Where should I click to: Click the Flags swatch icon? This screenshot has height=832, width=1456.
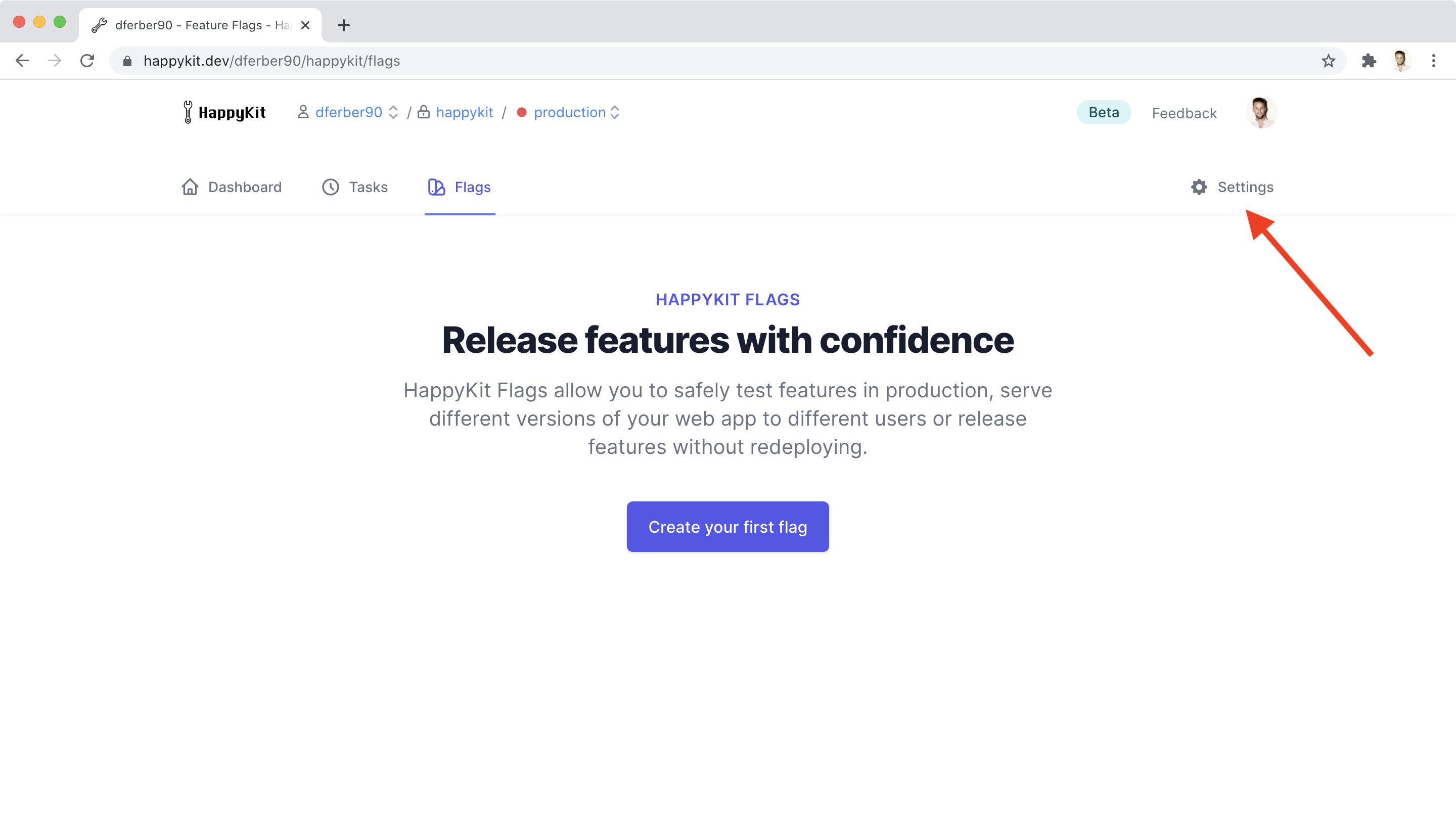click(437, 187)
